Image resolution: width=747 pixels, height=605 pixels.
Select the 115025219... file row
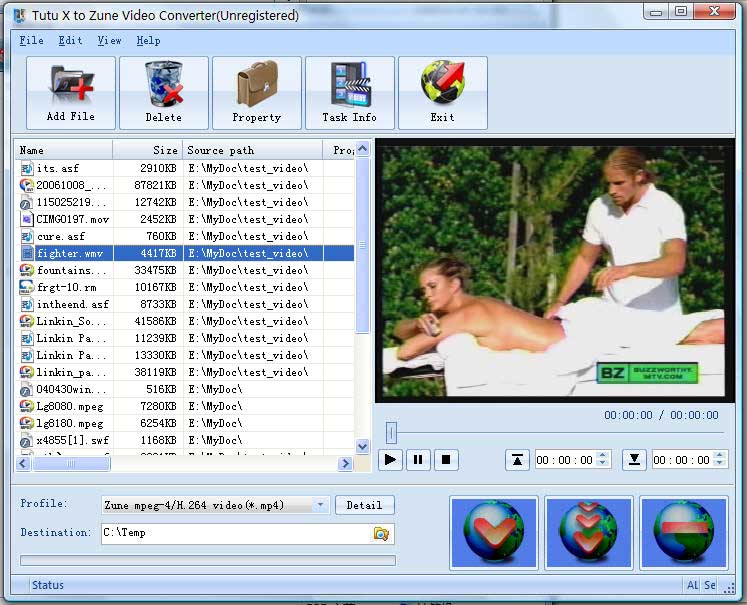click(x=185, y=202)
